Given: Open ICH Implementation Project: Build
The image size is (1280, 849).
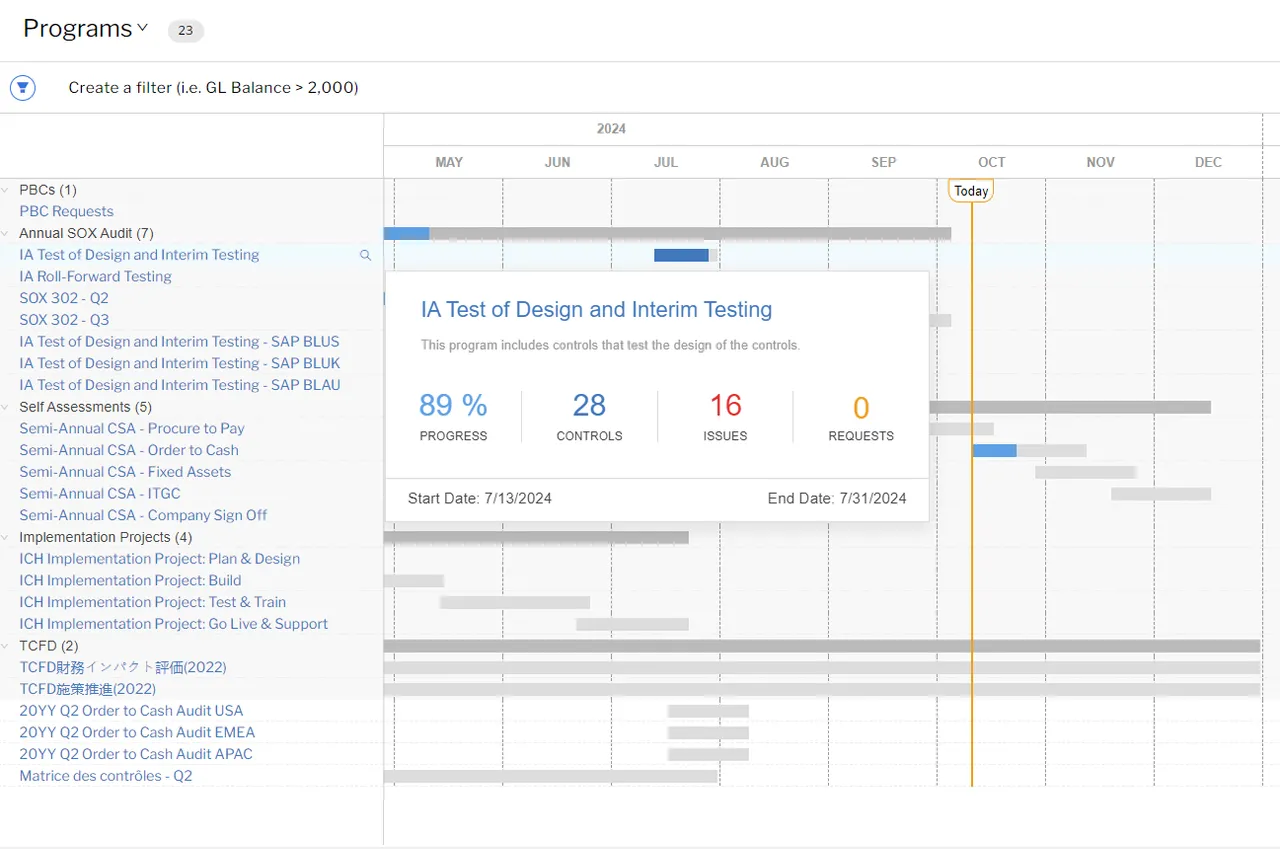Looking at the screenshot, I should (x=130, y=580).
